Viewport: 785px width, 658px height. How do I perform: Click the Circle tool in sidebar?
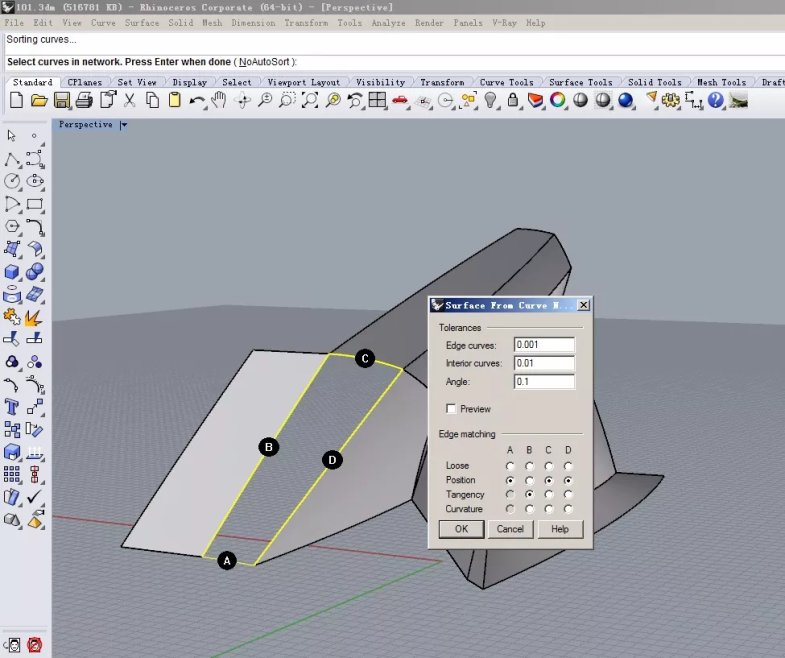tap(13, 181)
